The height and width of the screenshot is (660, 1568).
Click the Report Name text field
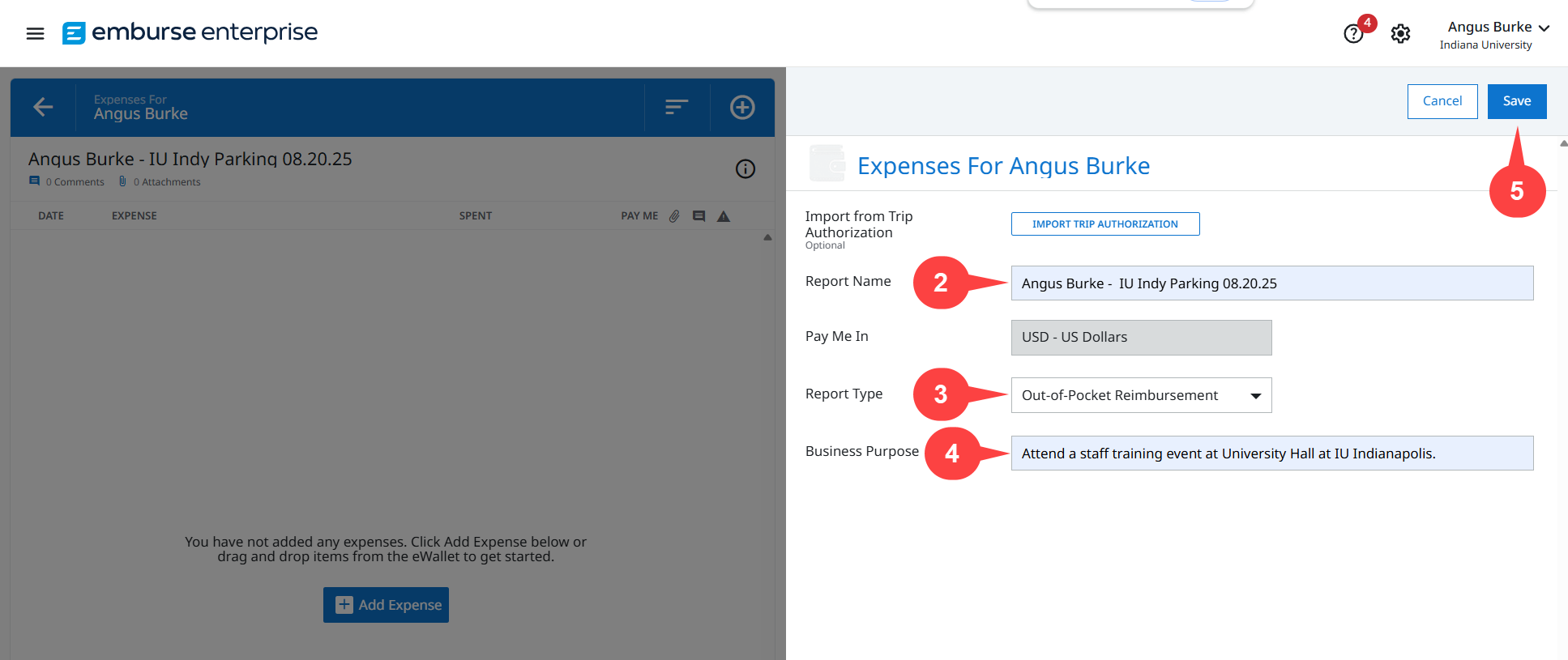pos(1271,283)
